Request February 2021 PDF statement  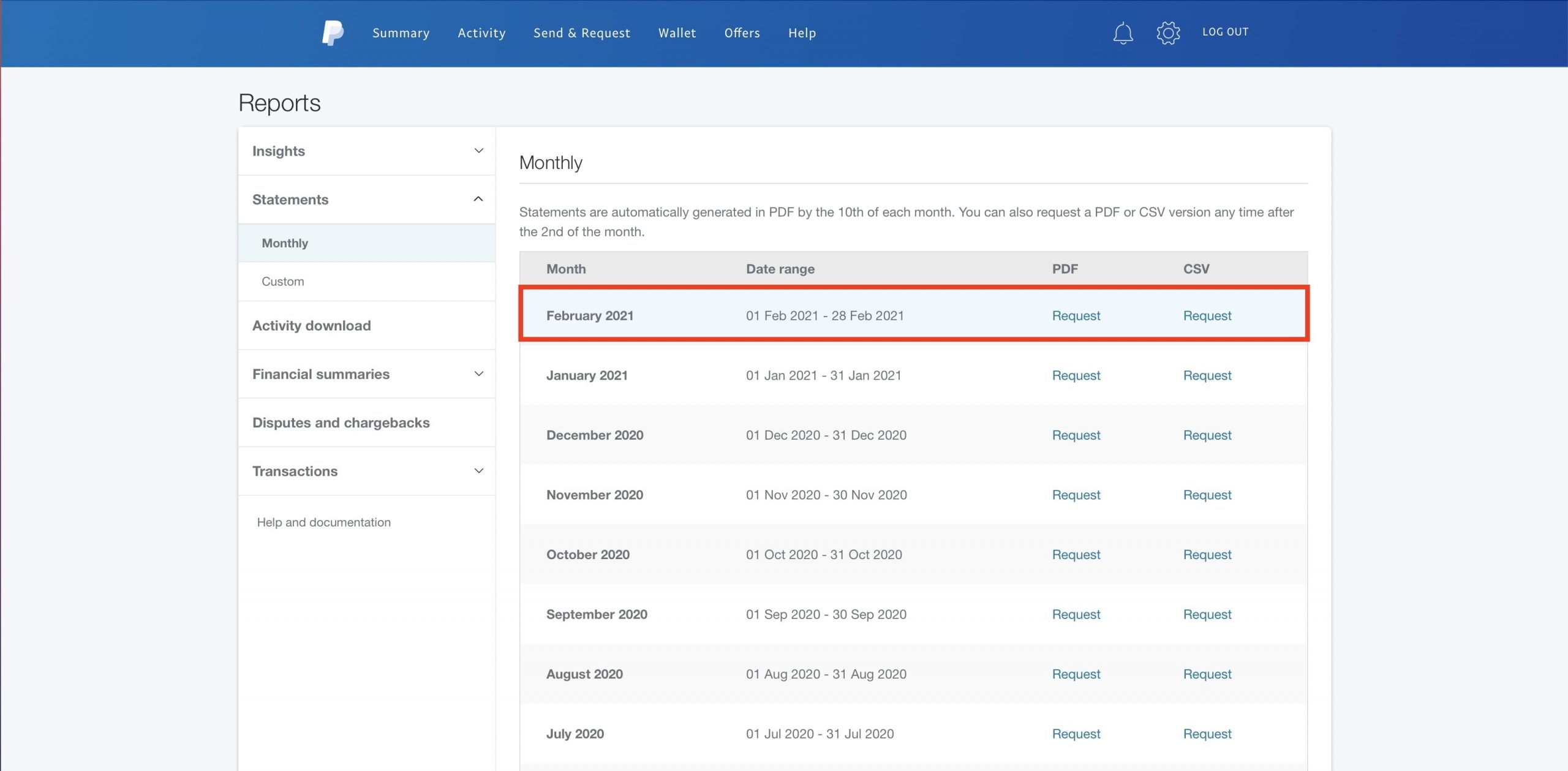(x=1076, y=315)
